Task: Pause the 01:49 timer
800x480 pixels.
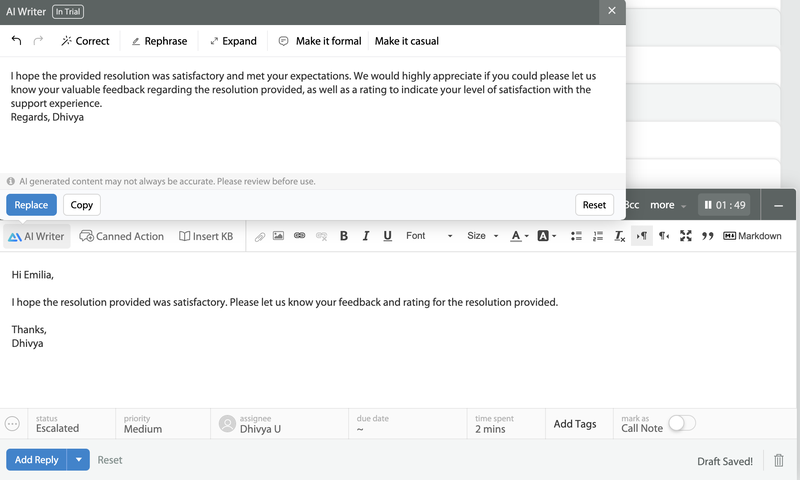Action: (708, 205)
